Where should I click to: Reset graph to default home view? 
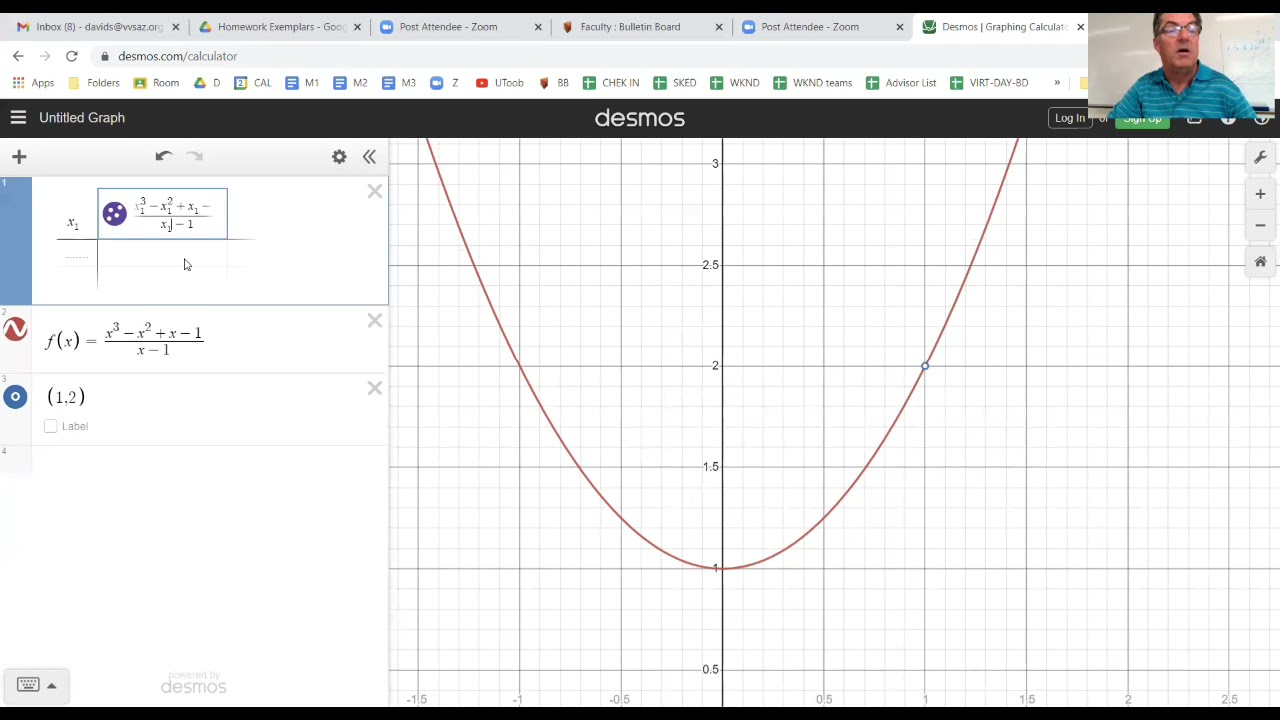1260,262
